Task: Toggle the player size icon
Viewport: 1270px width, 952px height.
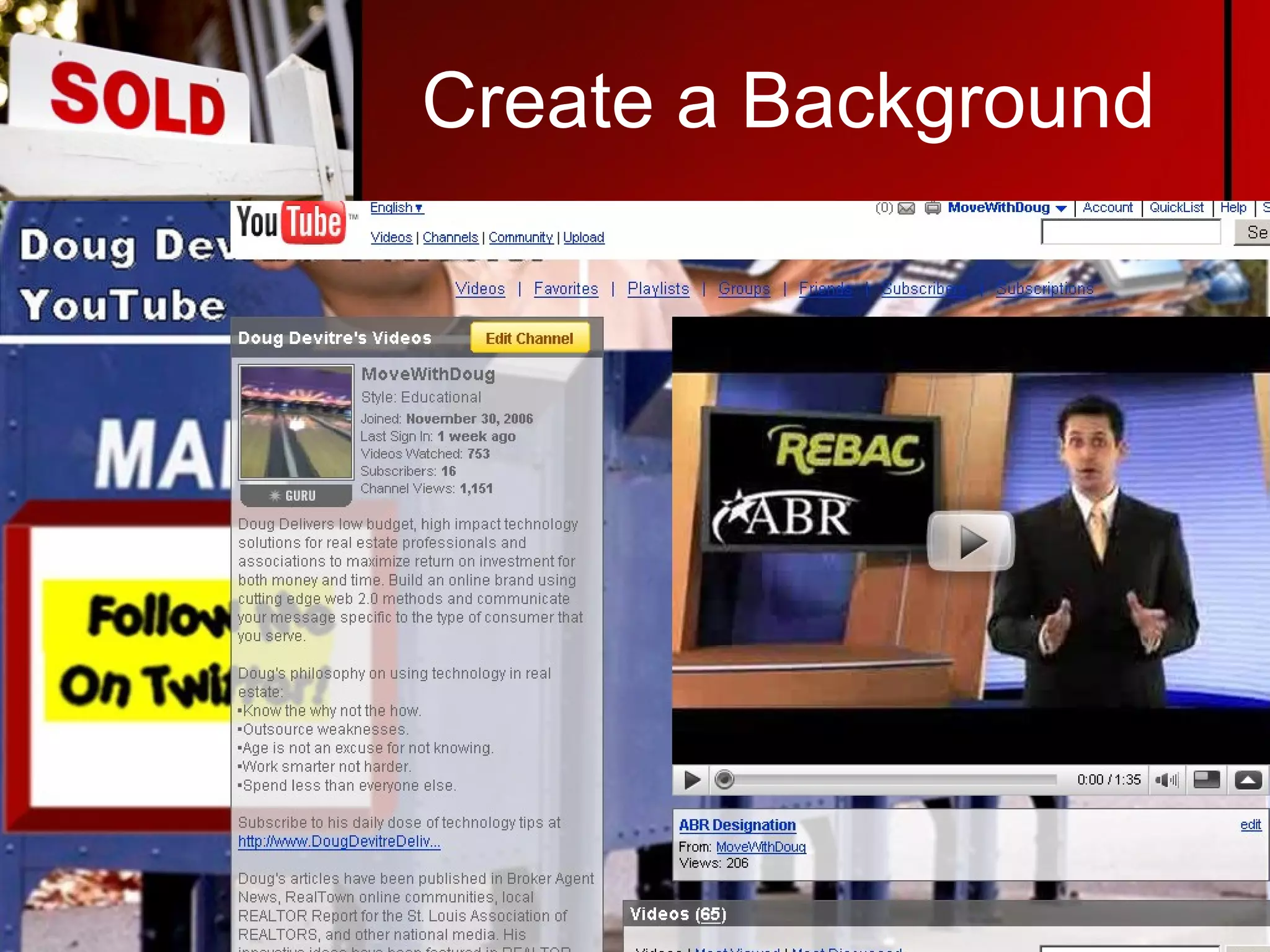Action: pyautogui.click(x=1207, y=779)
